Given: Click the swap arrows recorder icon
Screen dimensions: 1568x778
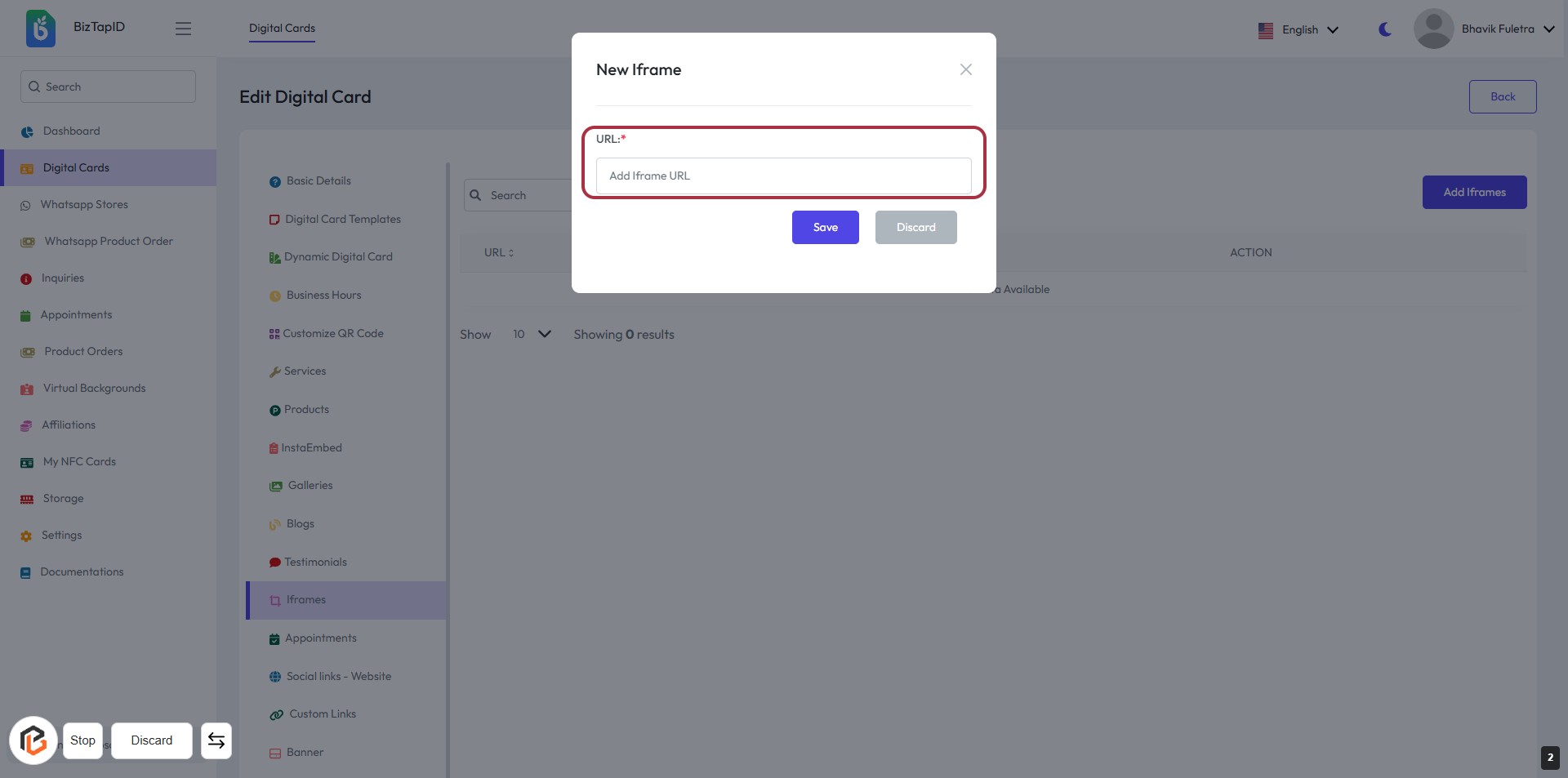Looking at the screenshot, I should [x=216, y=740].
